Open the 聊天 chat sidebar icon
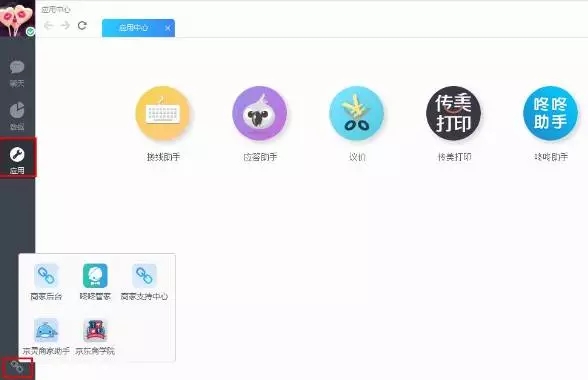 (17, 68)
